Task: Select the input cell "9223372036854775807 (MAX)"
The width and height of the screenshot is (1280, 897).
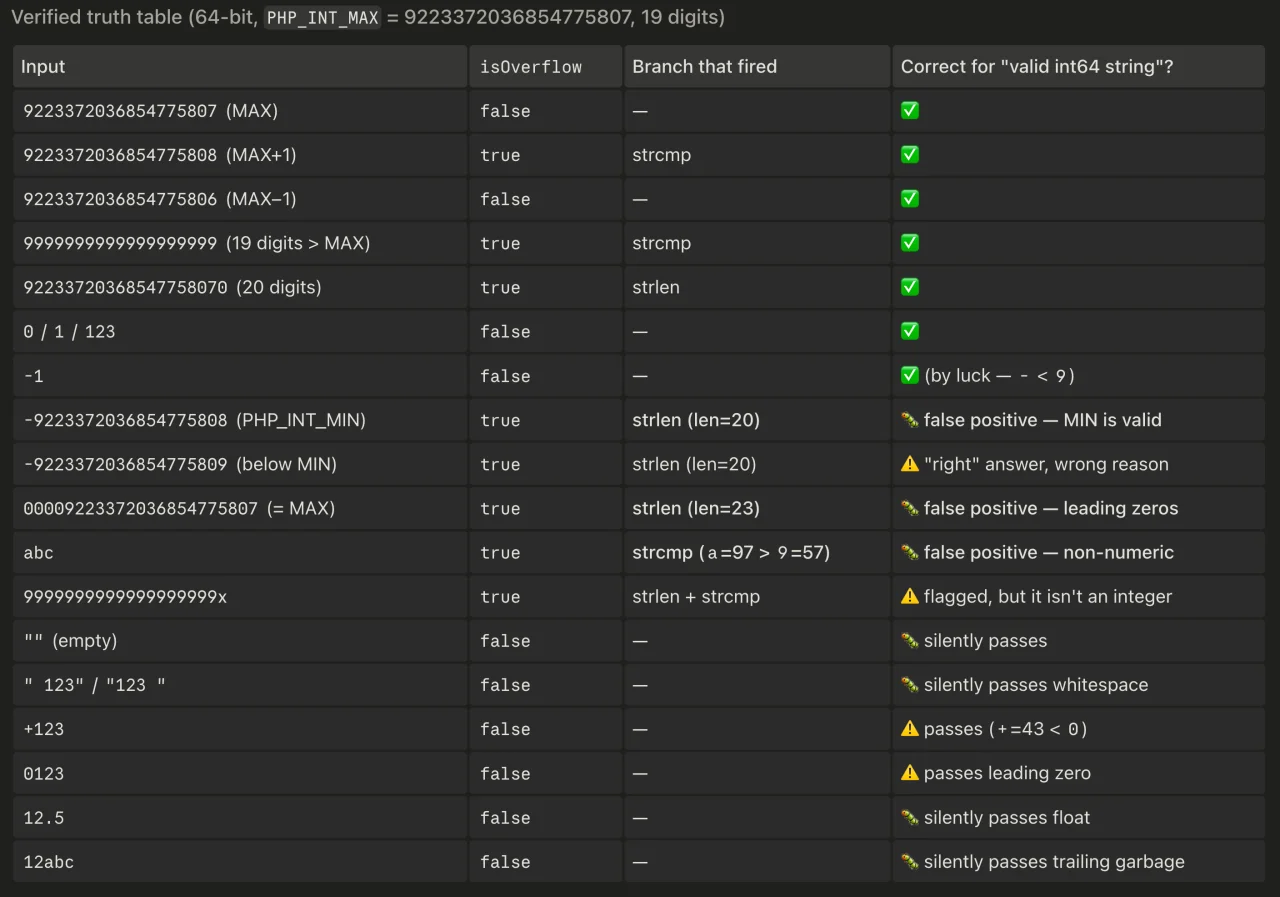Action: click(x=240, y=111)
